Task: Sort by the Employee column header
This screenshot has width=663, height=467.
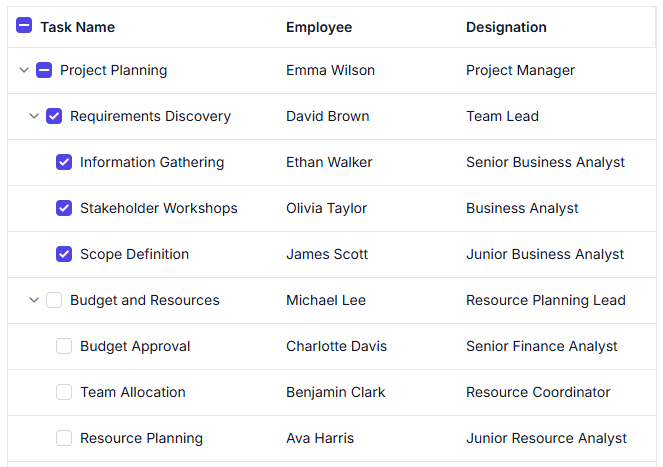Action: [x=319, y=27]
